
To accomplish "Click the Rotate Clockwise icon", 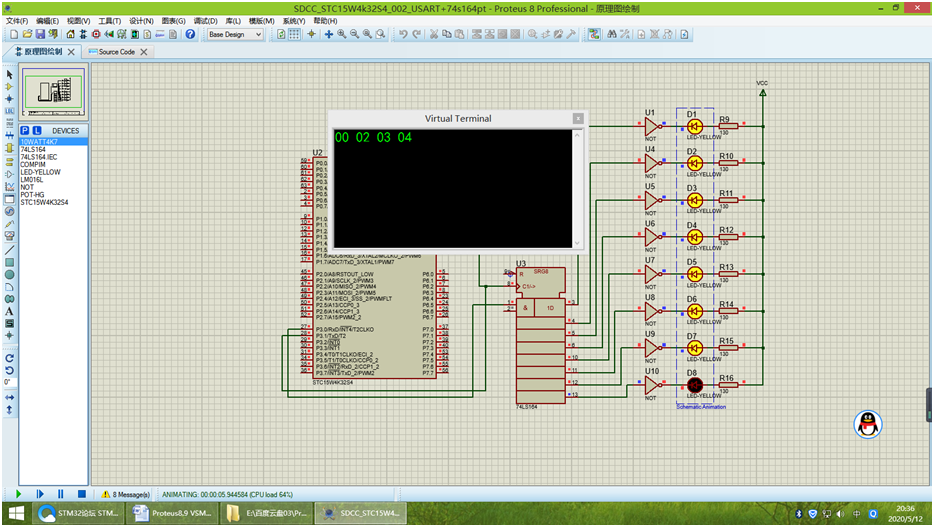I will pos(9,357).
